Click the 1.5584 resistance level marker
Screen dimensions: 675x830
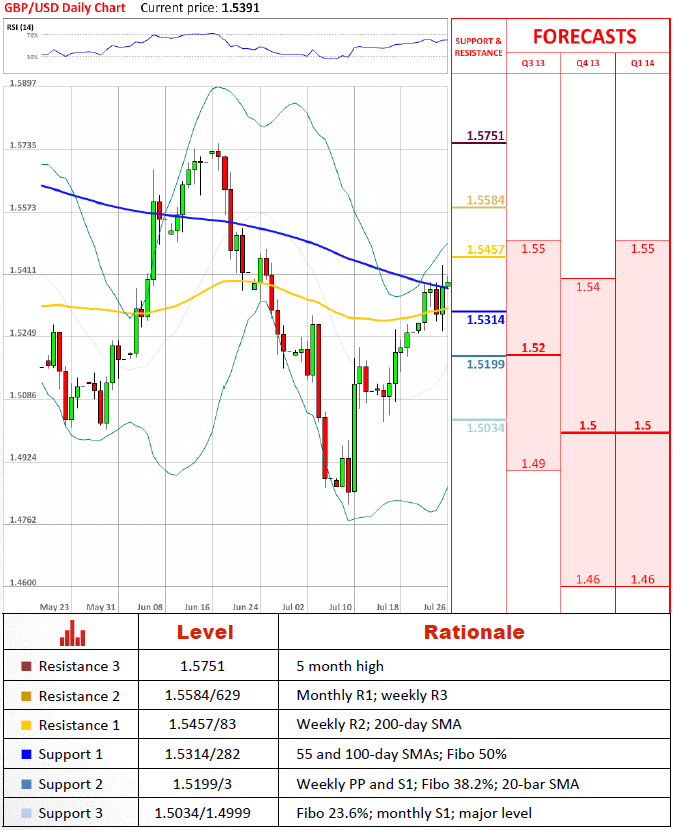pos(485,201)
